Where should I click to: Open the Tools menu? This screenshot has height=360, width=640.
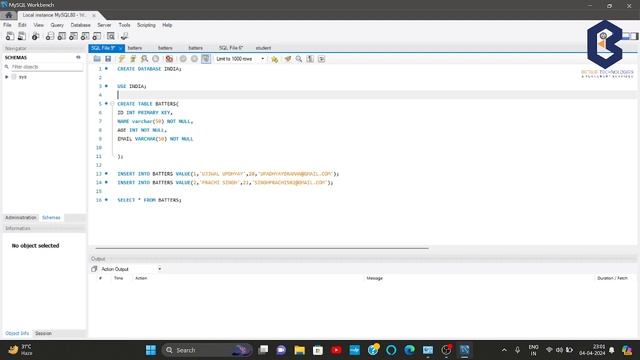pos(124,25)
